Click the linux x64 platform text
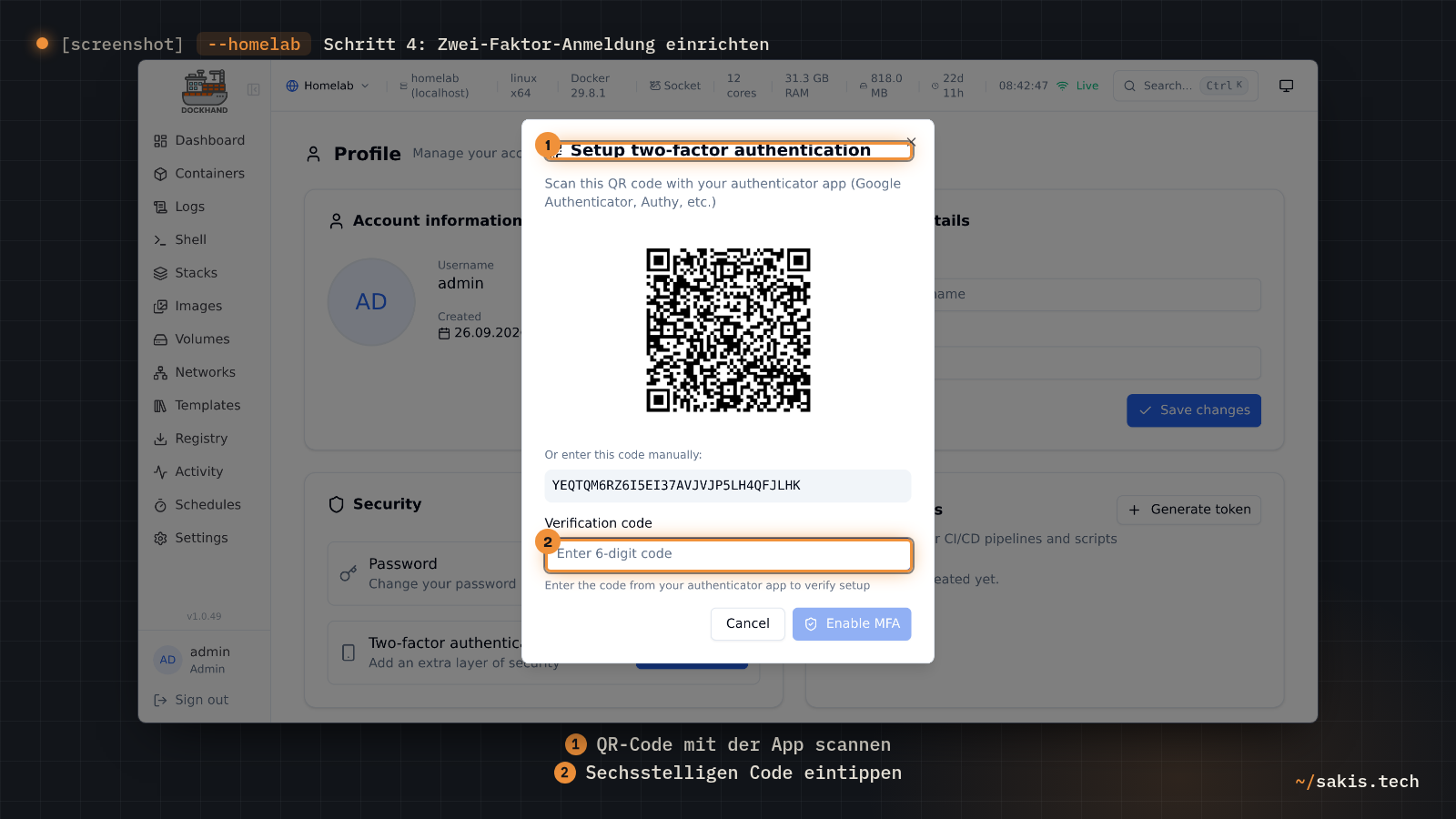The image size is (1456, 819). [523, 86]
